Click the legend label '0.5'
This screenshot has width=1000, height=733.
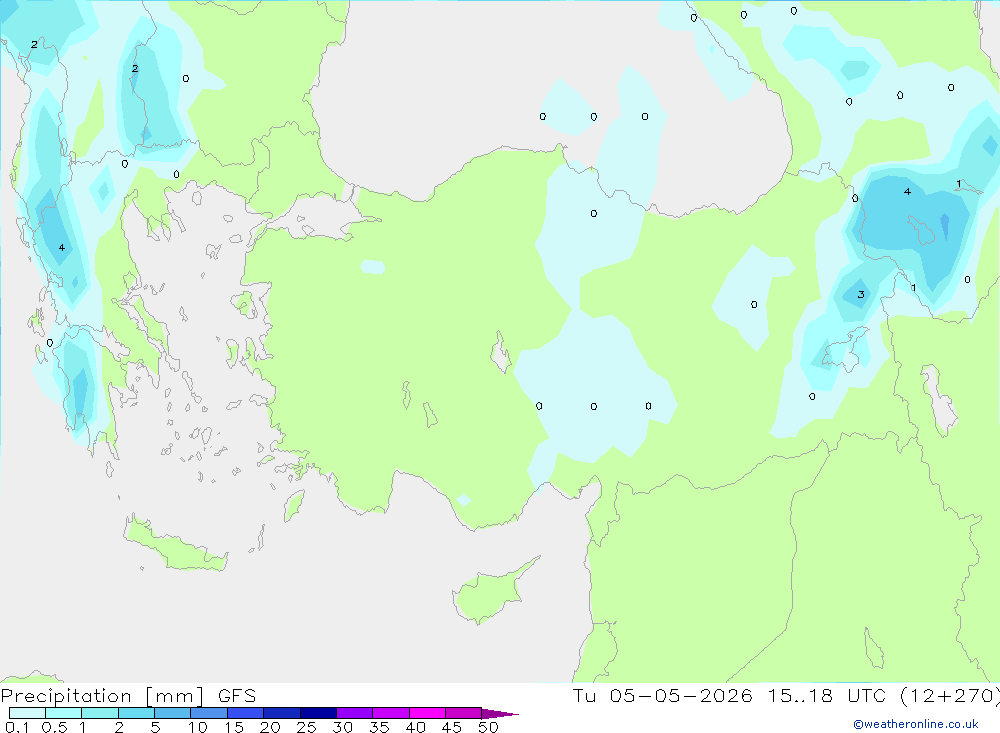(54, 727)
